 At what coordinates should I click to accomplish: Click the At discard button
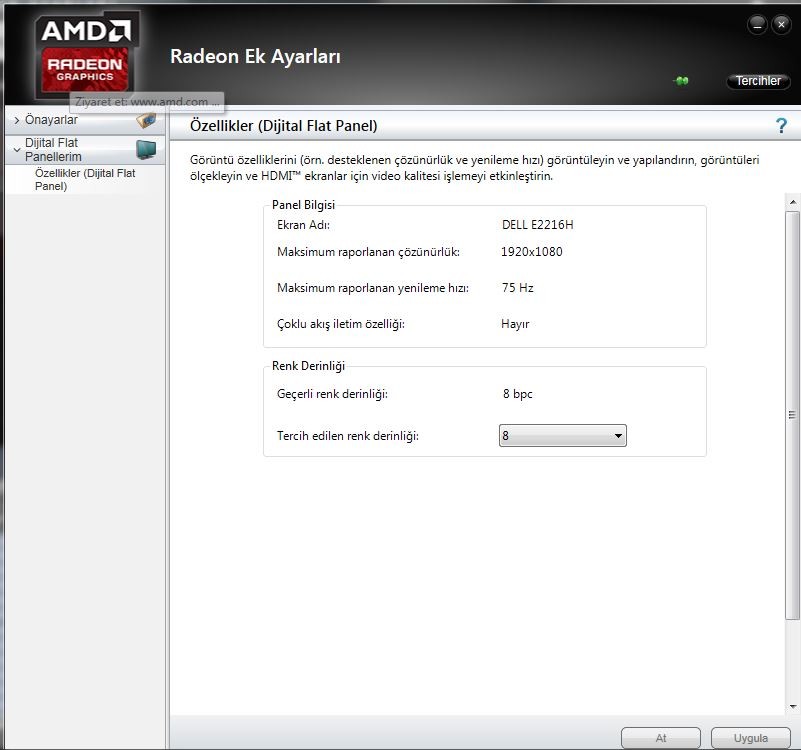661,738
